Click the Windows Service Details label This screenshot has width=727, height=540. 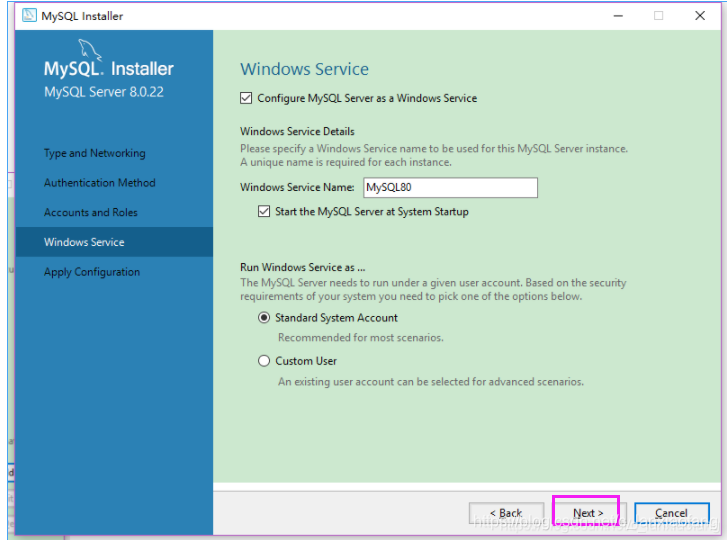pos(297,132)
